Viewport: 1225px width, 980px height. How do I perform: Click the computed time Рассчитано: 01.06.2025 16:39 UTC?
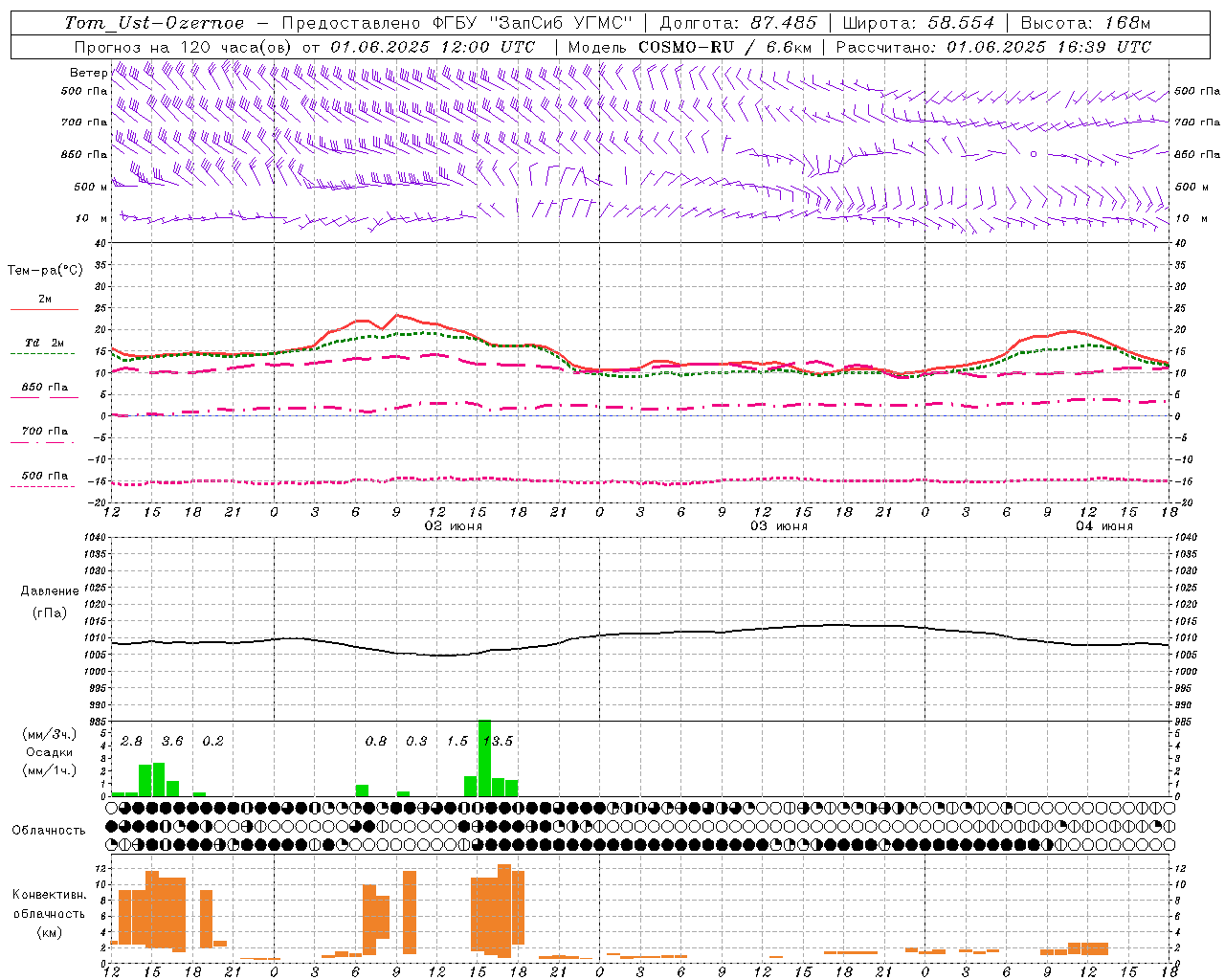[x=993, y=47]
